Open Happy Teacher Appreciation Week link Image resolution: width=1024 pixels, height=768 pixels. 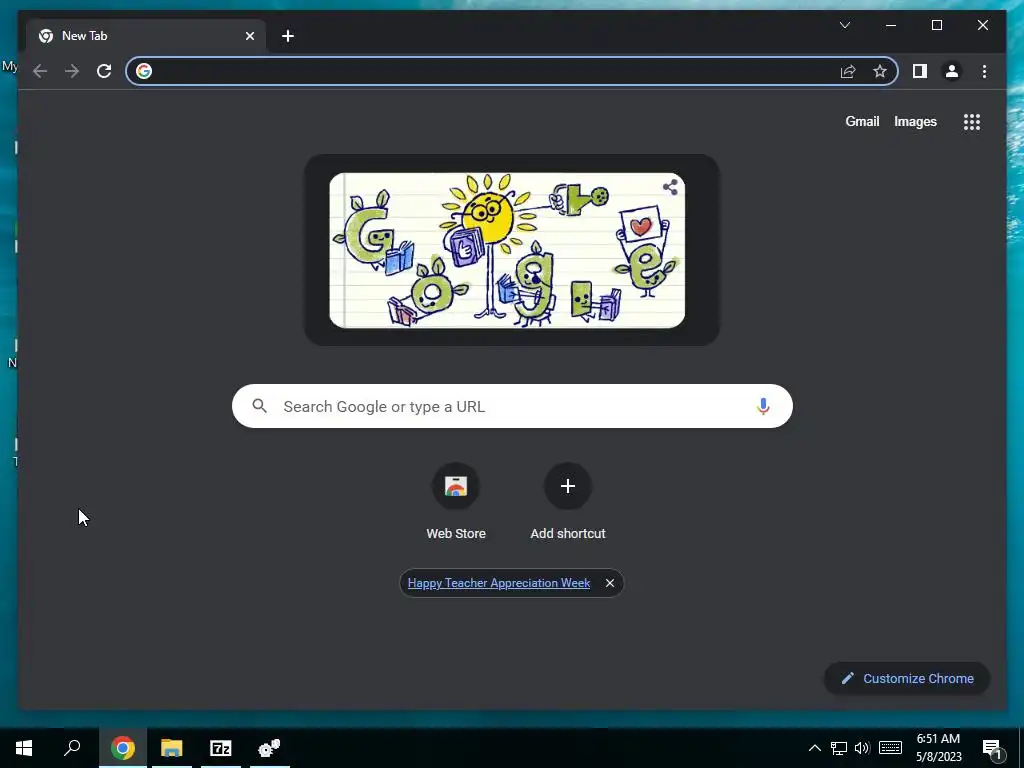pyautogui.click(x=499, y=583)
